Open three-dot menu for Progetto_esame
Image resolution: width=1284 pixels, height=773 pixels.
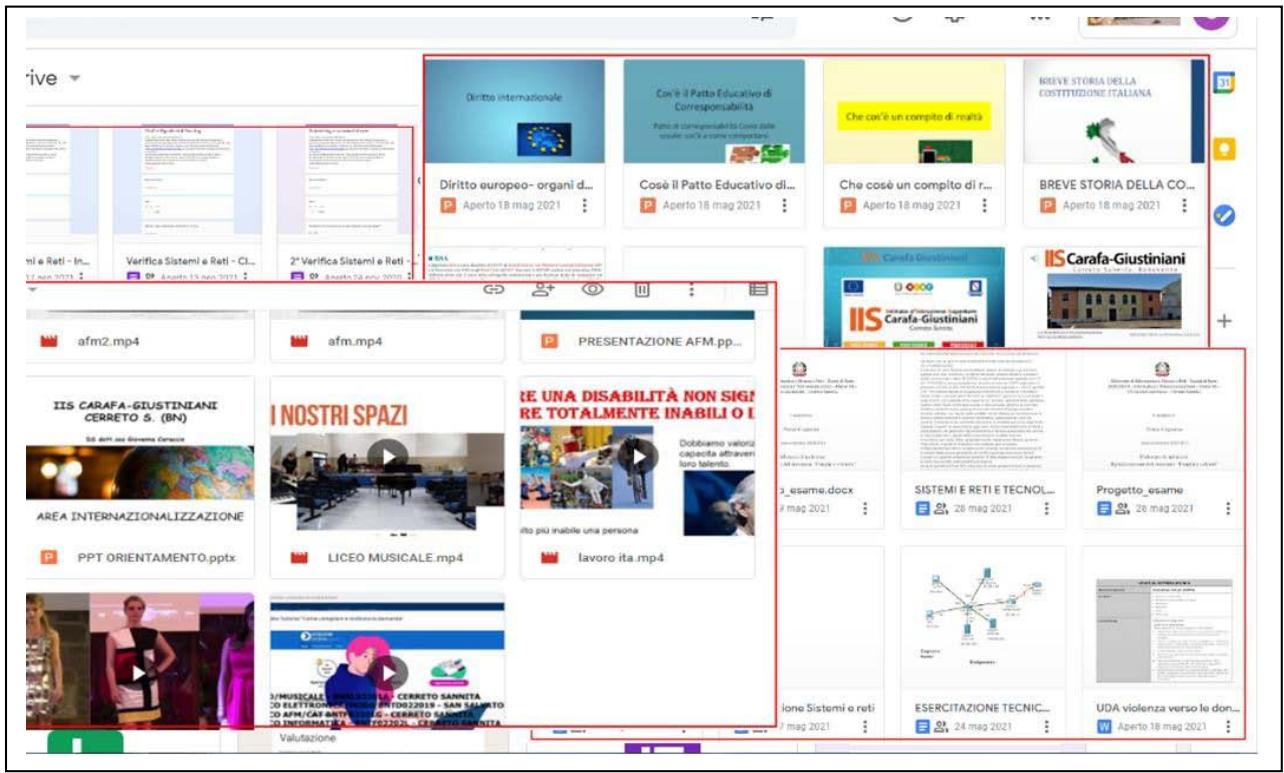coord(1227,508)
